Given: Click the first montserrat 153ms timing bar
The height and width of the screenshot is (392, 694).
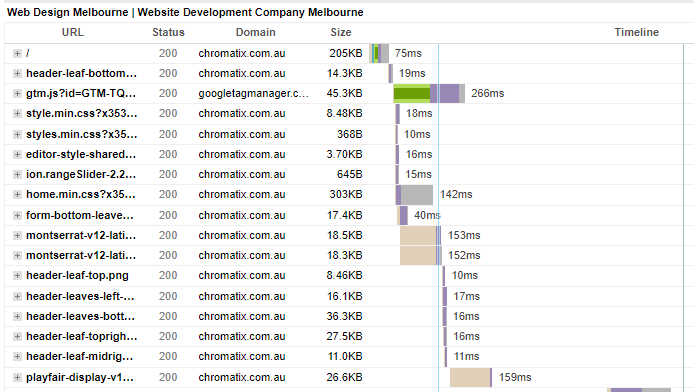Looking at the screenshot, I should [420, 235].
